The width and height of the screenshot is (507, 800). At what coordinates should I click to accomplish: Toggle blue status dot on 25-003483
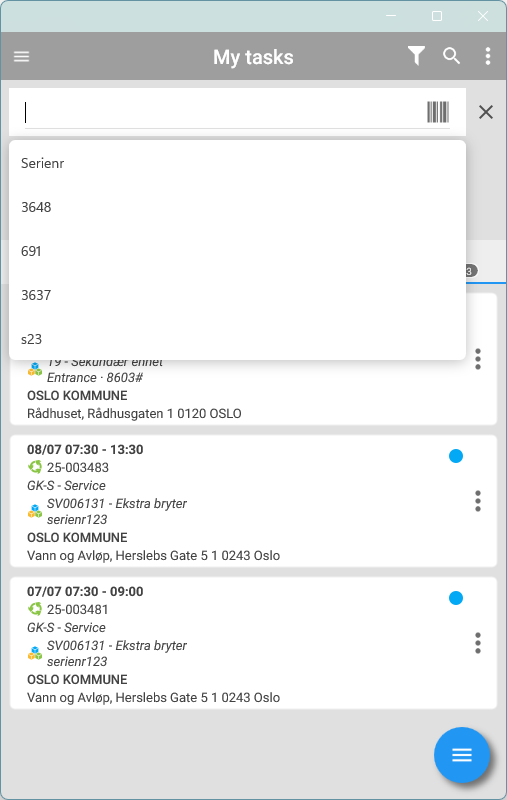coord(456,456)
